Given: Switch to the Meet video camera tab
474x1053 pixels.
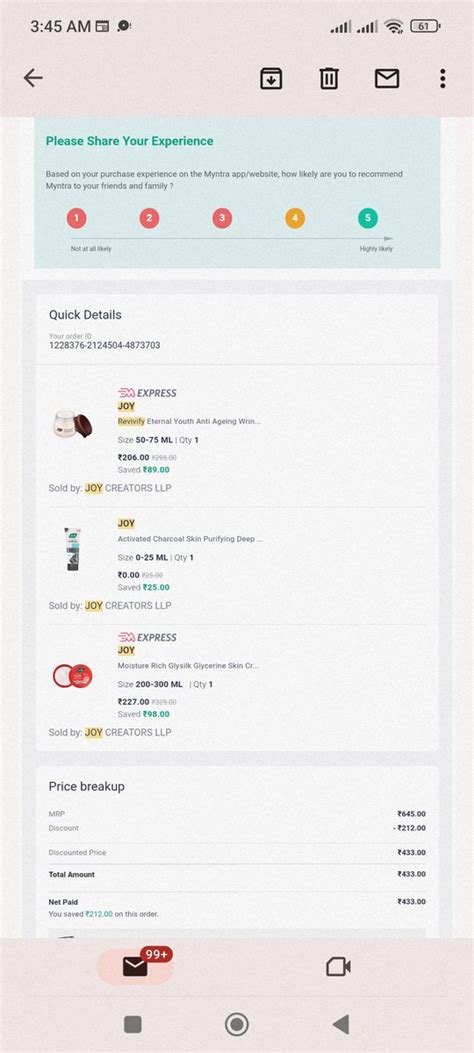Looking at the screenshot, I should [338, 967].
